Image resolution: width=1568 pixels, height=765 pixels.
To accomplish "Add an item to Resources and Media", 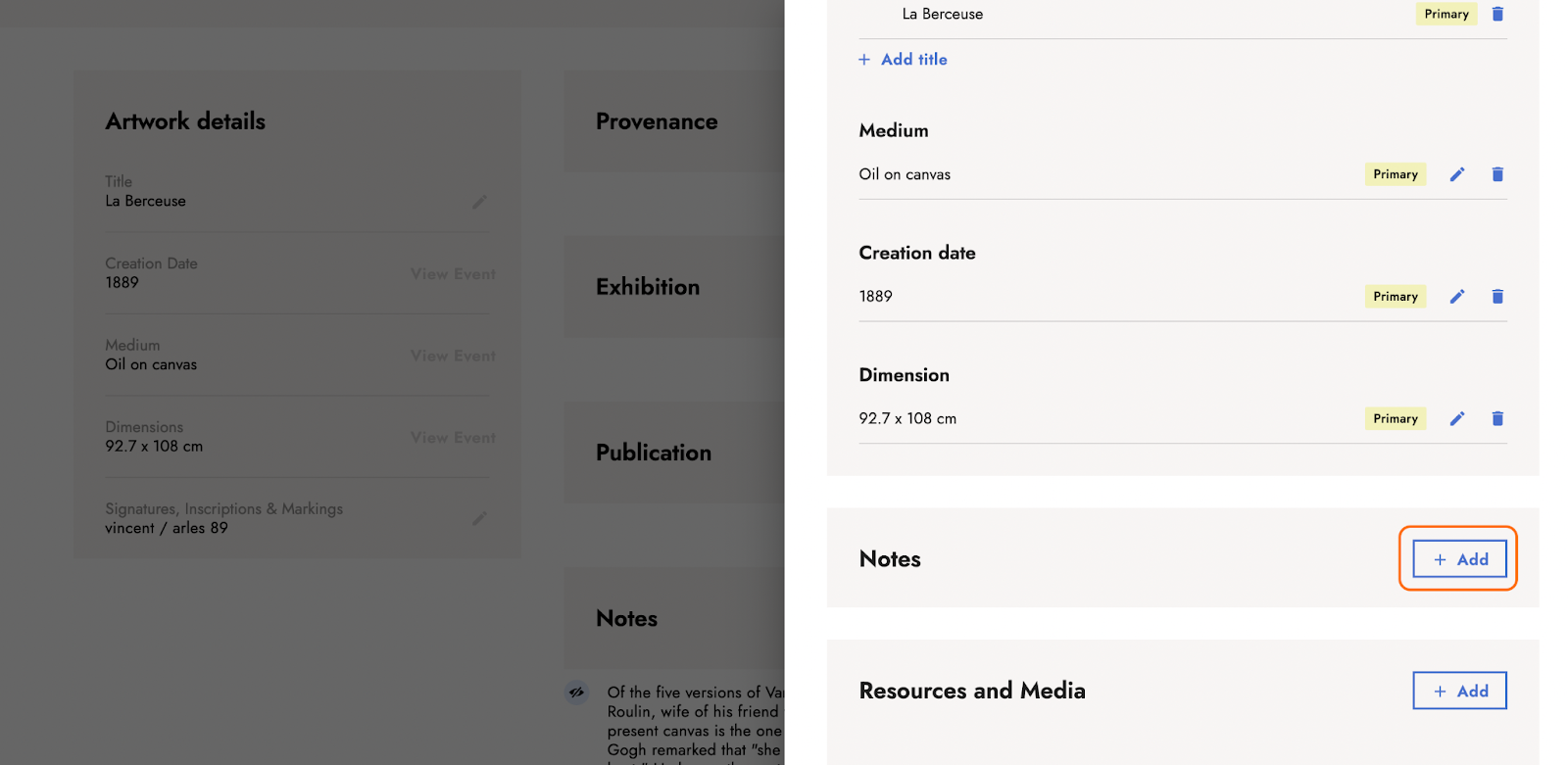I will tap(1459, 691).
